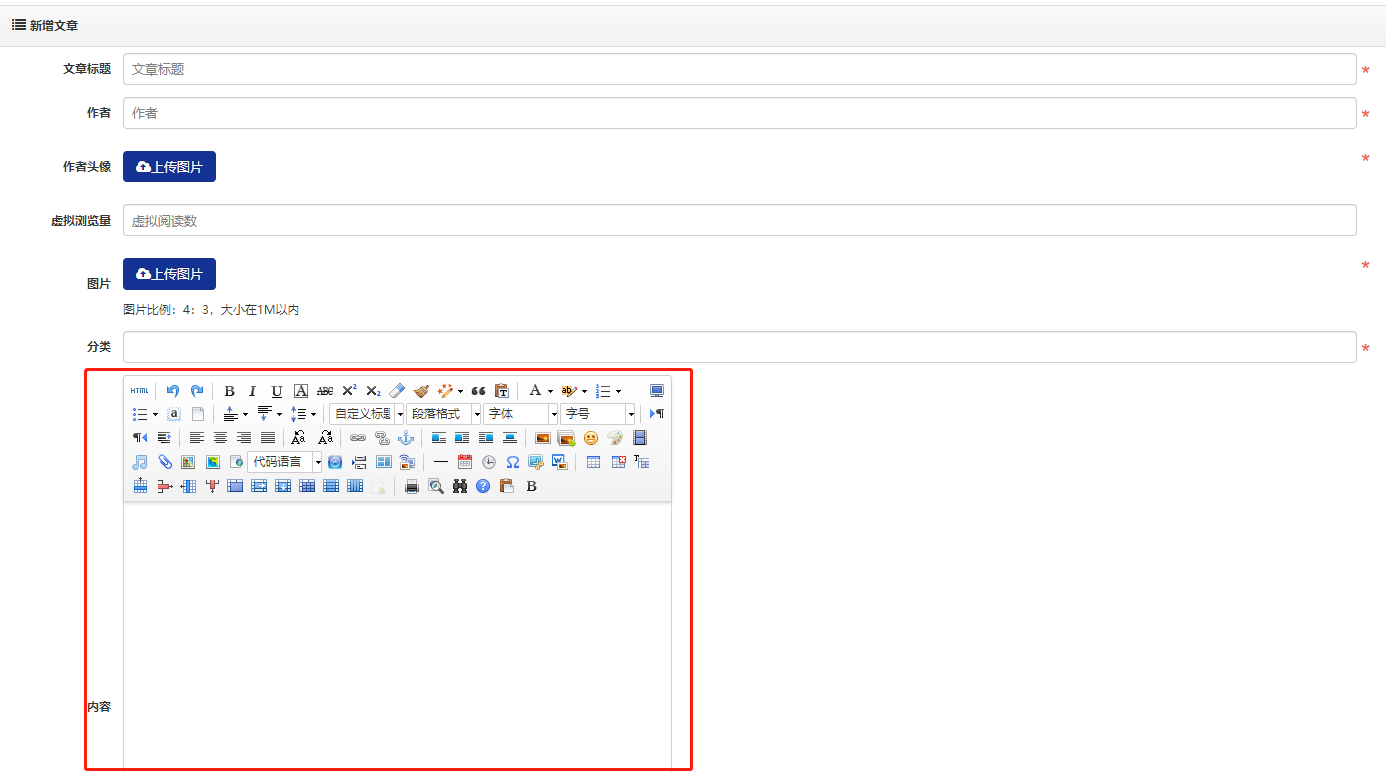Open editor help with question mark icon
Viewport: 1386px width, 772px height.
click(483, 486)
